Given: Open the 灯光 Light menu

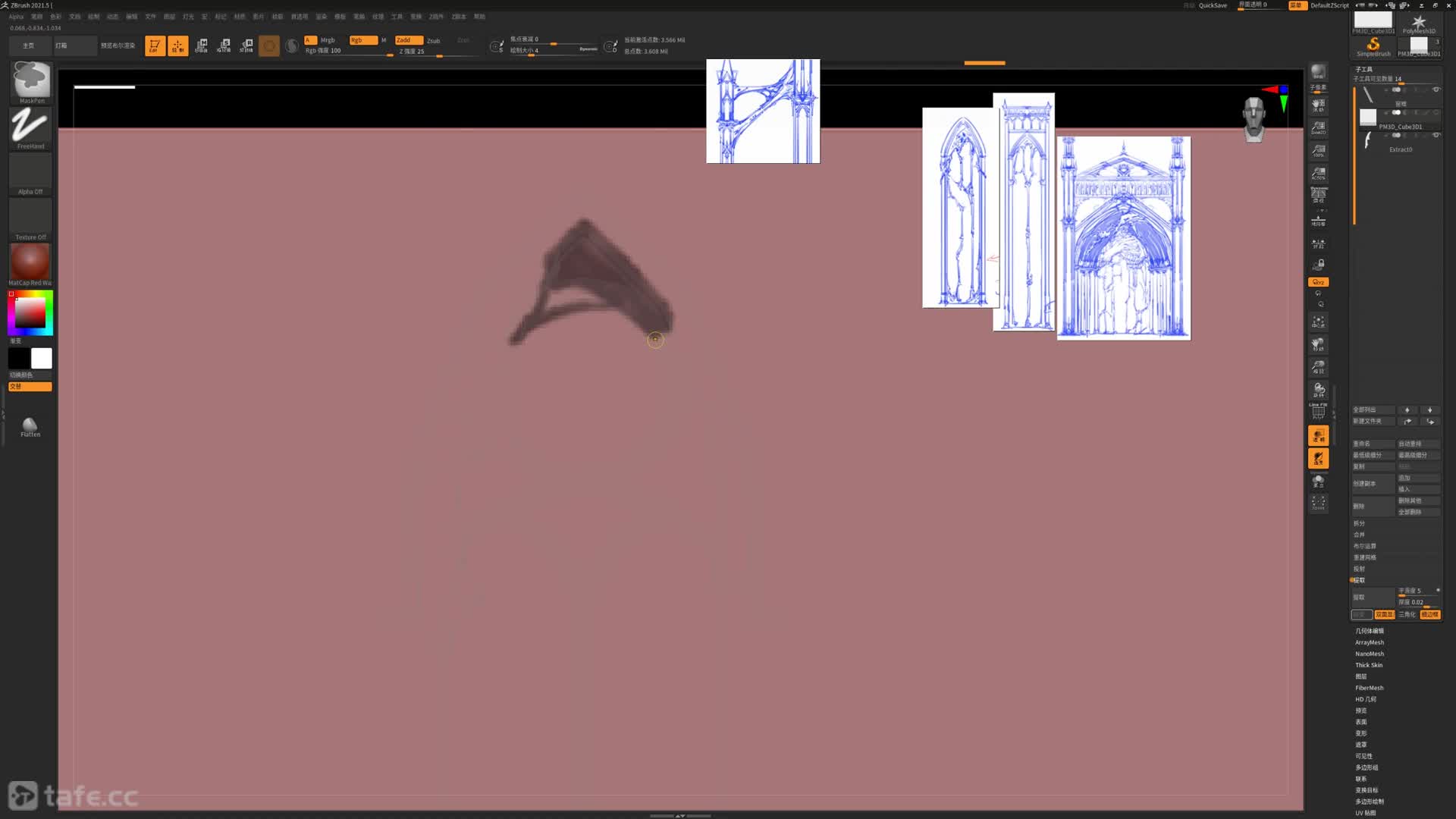Looking at the screenshot, I should click(188, 16).
